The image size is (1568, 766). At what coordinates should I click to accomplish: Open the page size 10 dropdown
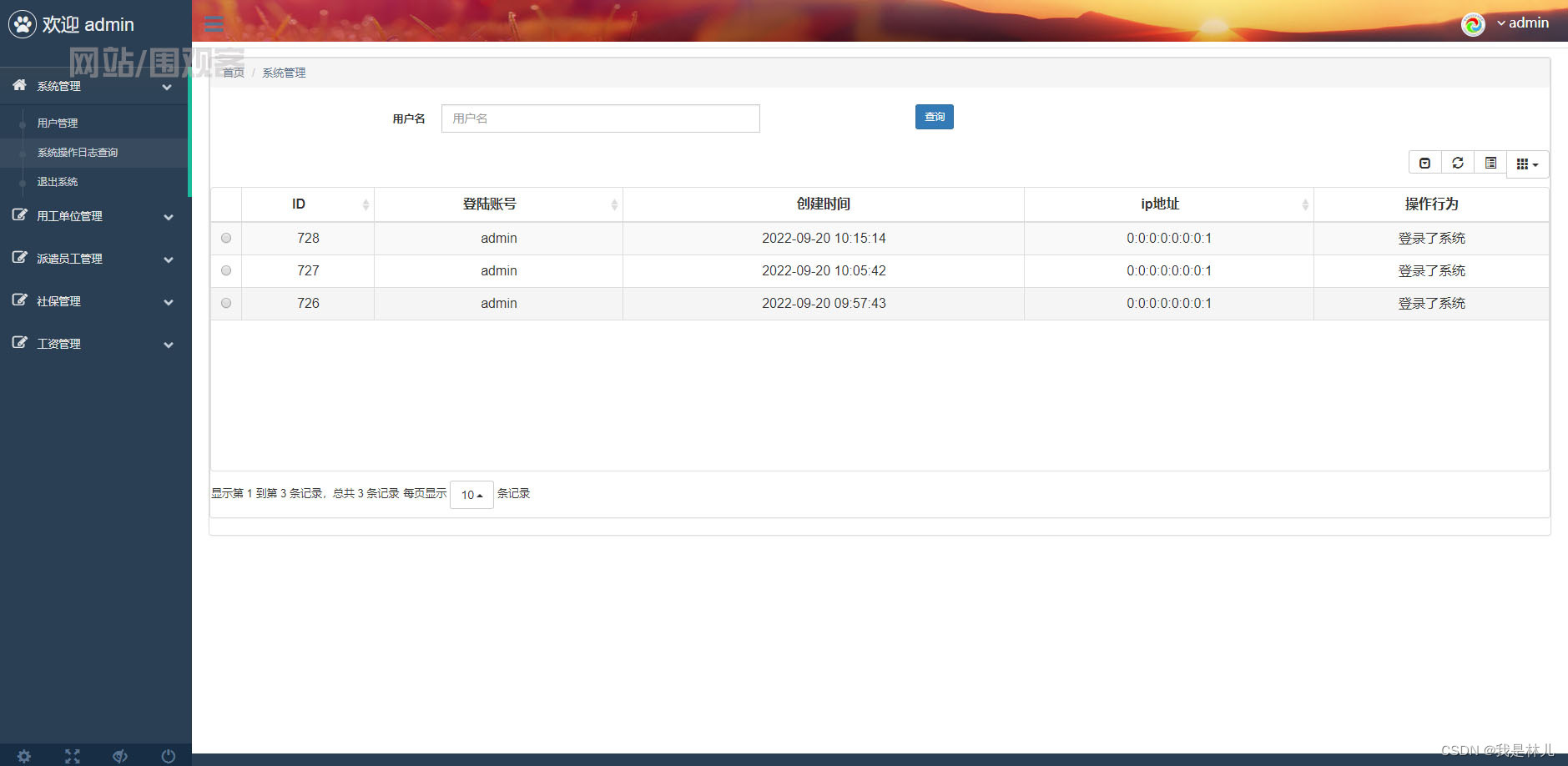point(471,495)
